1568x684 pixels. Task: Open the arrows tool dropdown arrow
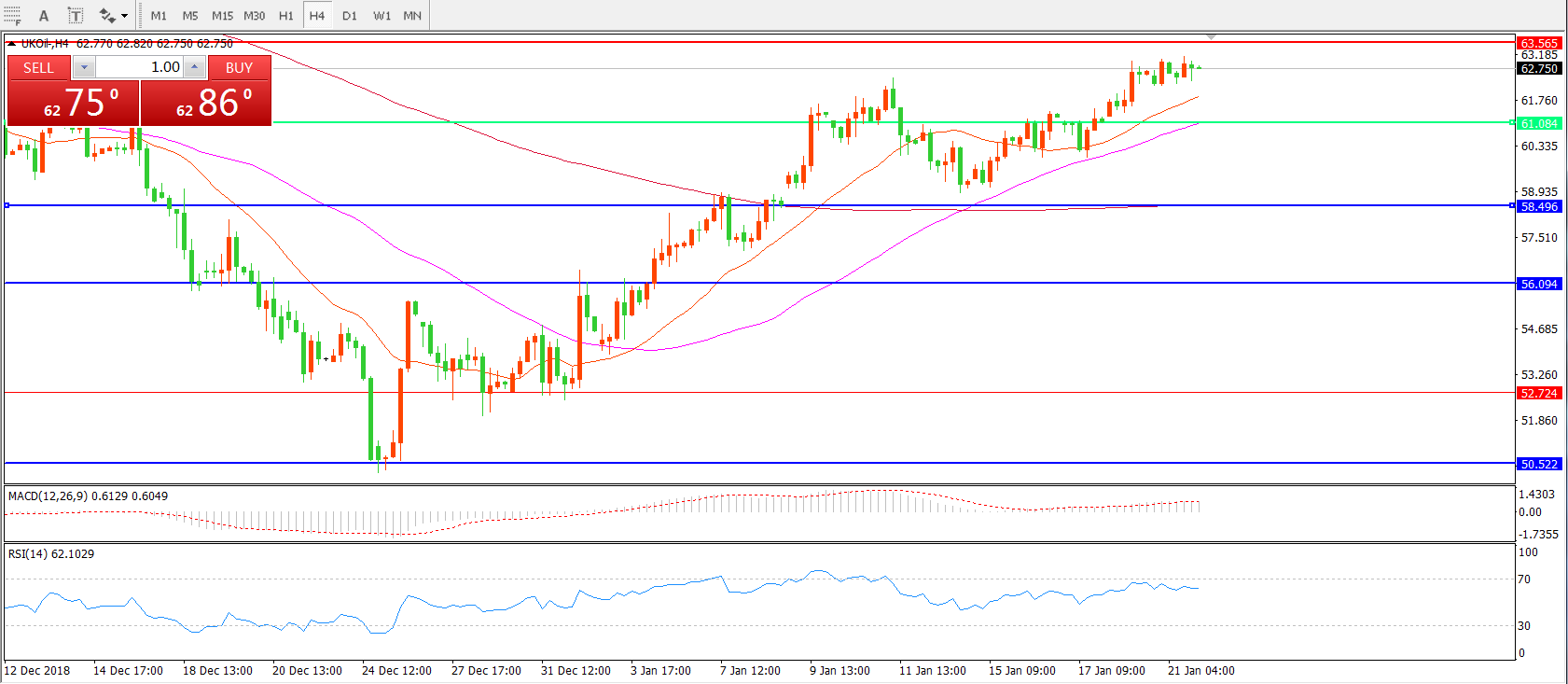(125, 16)
